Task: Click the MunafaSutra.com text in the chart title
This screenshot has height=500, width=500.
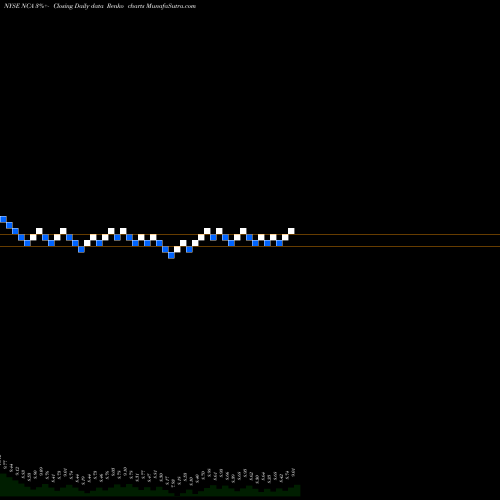Action: point(171,6)
